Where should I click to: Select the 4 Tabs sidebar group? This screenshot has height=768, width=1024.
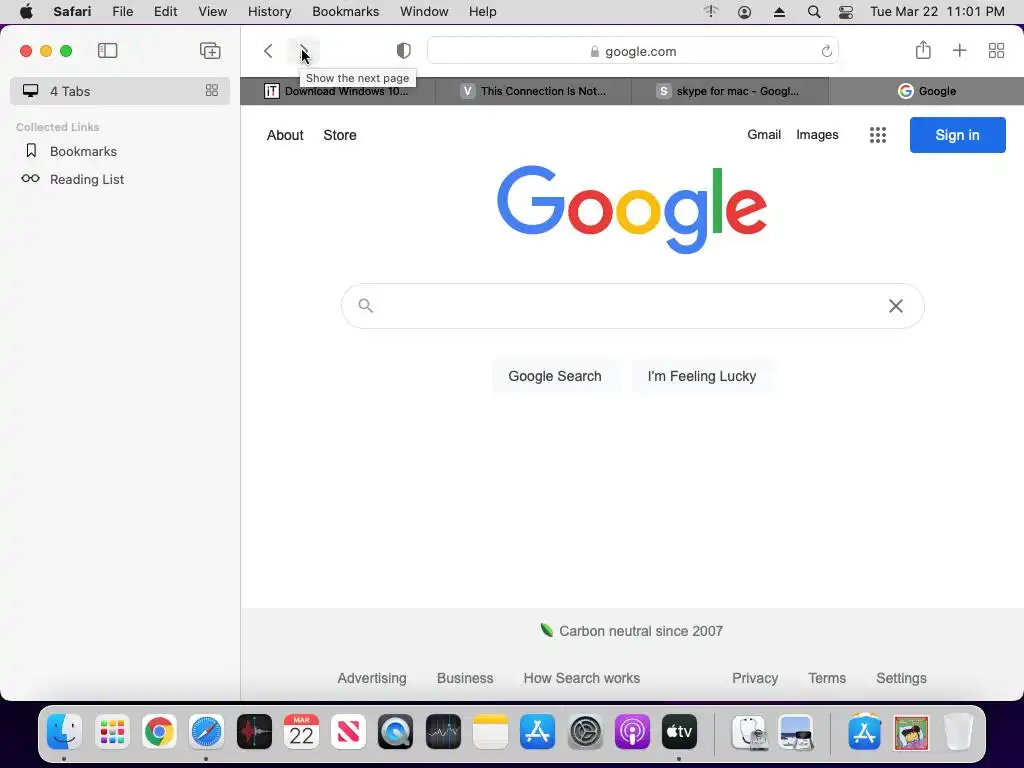tap(120, 91)
